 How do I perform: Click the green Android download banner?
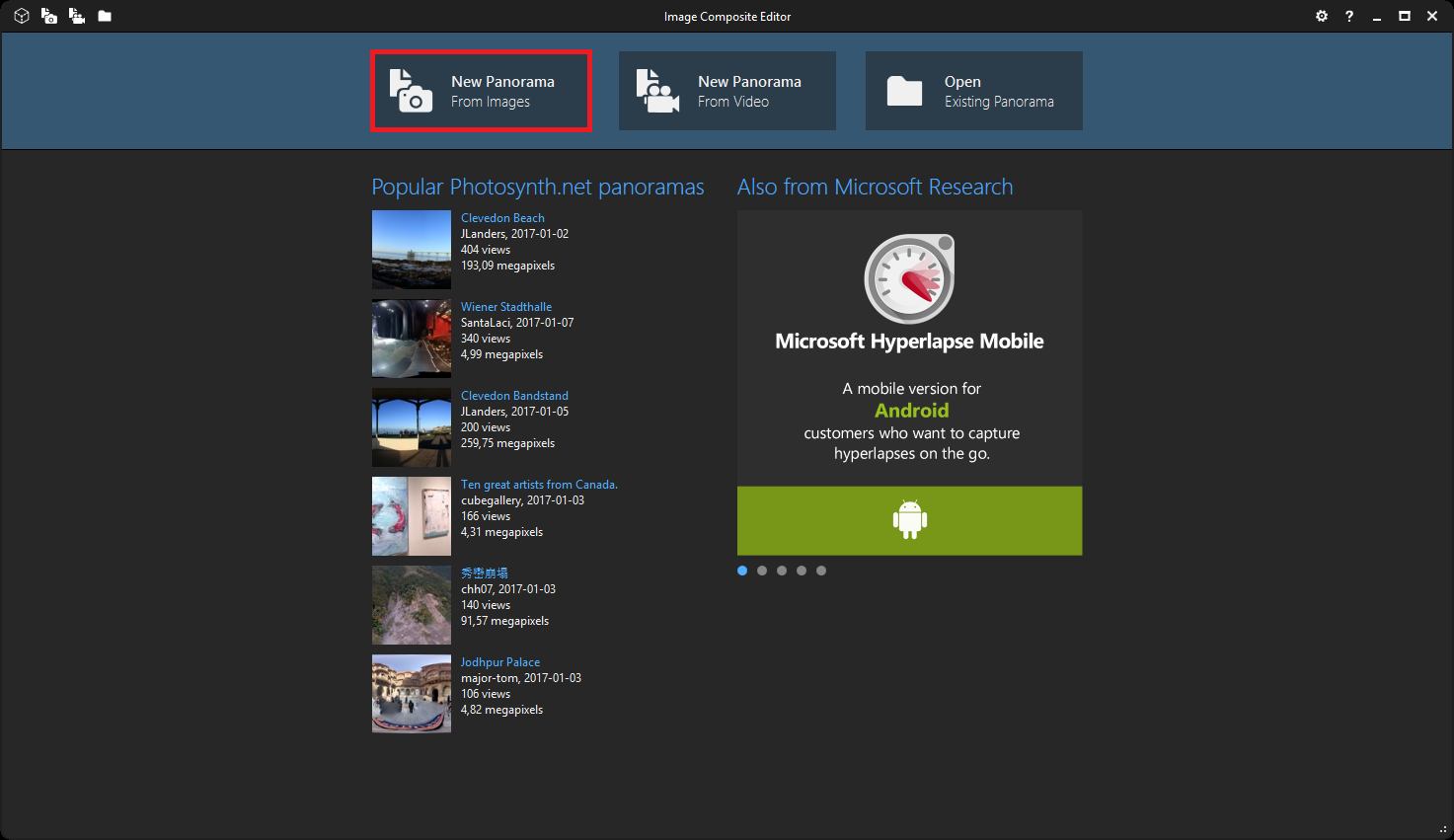click(910, 520)
